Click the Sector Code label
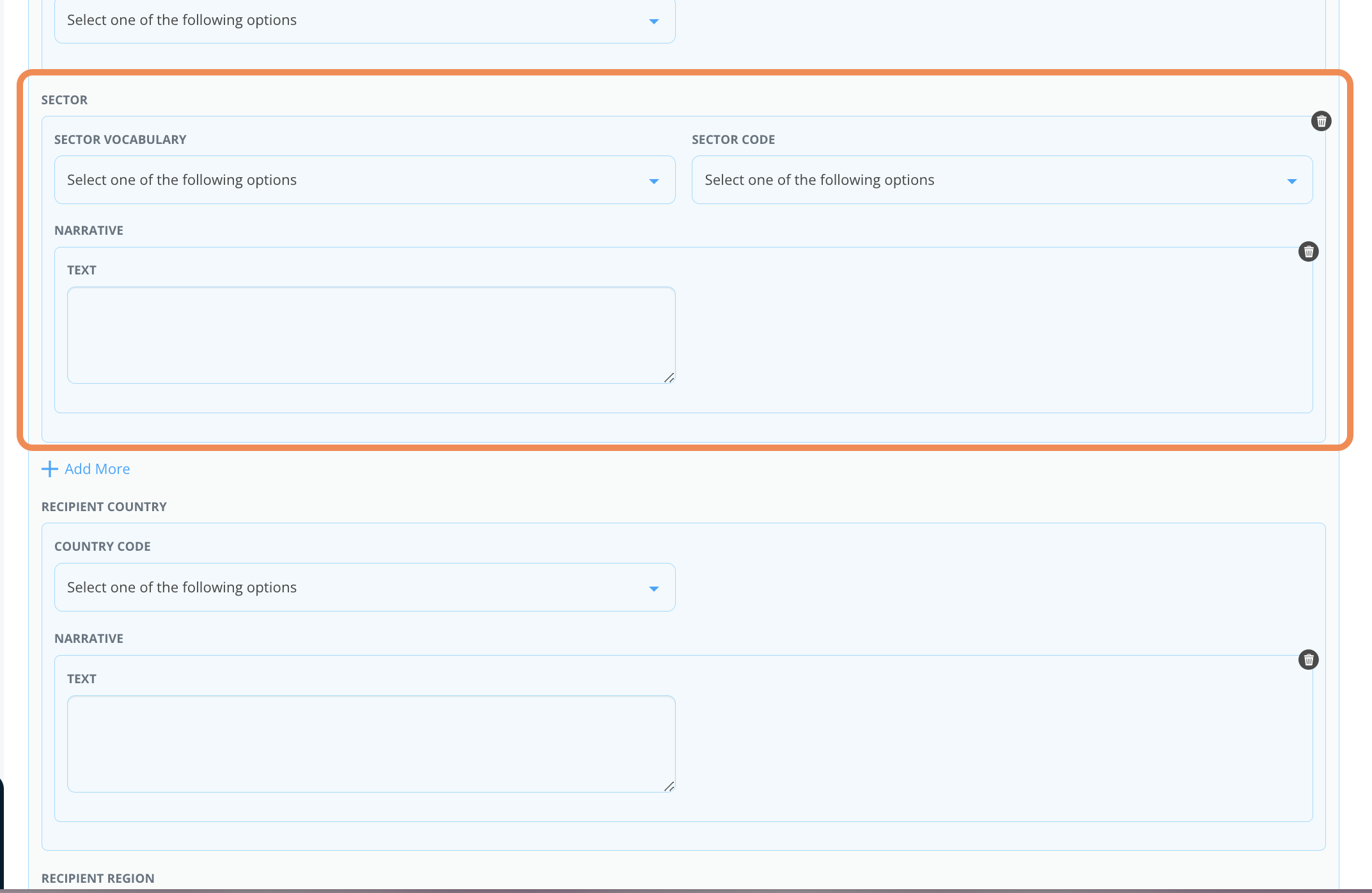The height and width of the screenshot is (893, 1372). (733, 139)
